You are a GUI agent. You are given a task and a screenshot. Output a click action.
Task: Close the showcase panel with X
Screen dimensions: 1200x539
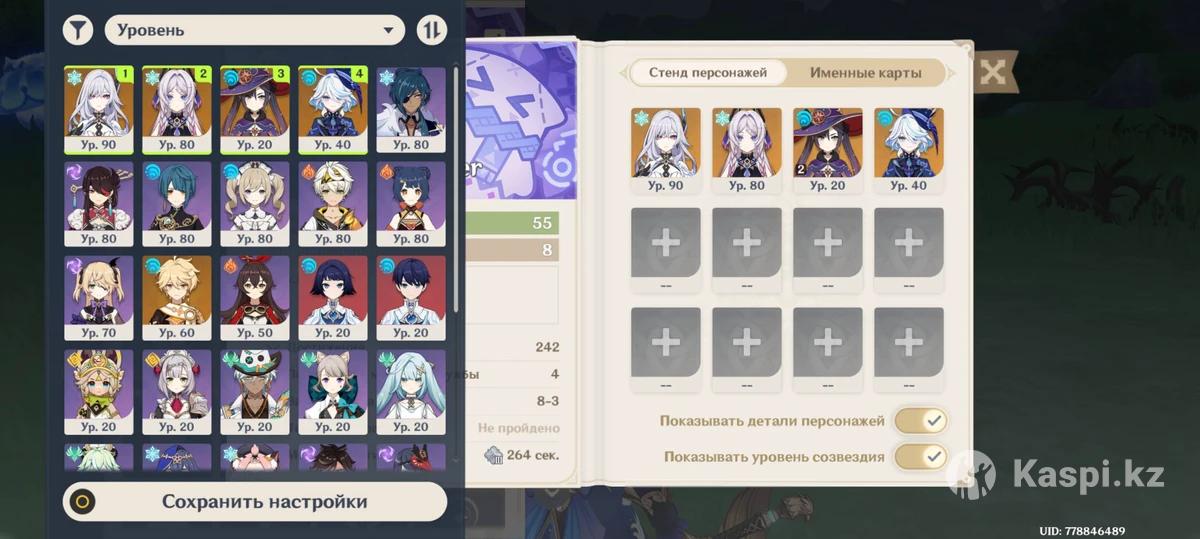point(992,72)
